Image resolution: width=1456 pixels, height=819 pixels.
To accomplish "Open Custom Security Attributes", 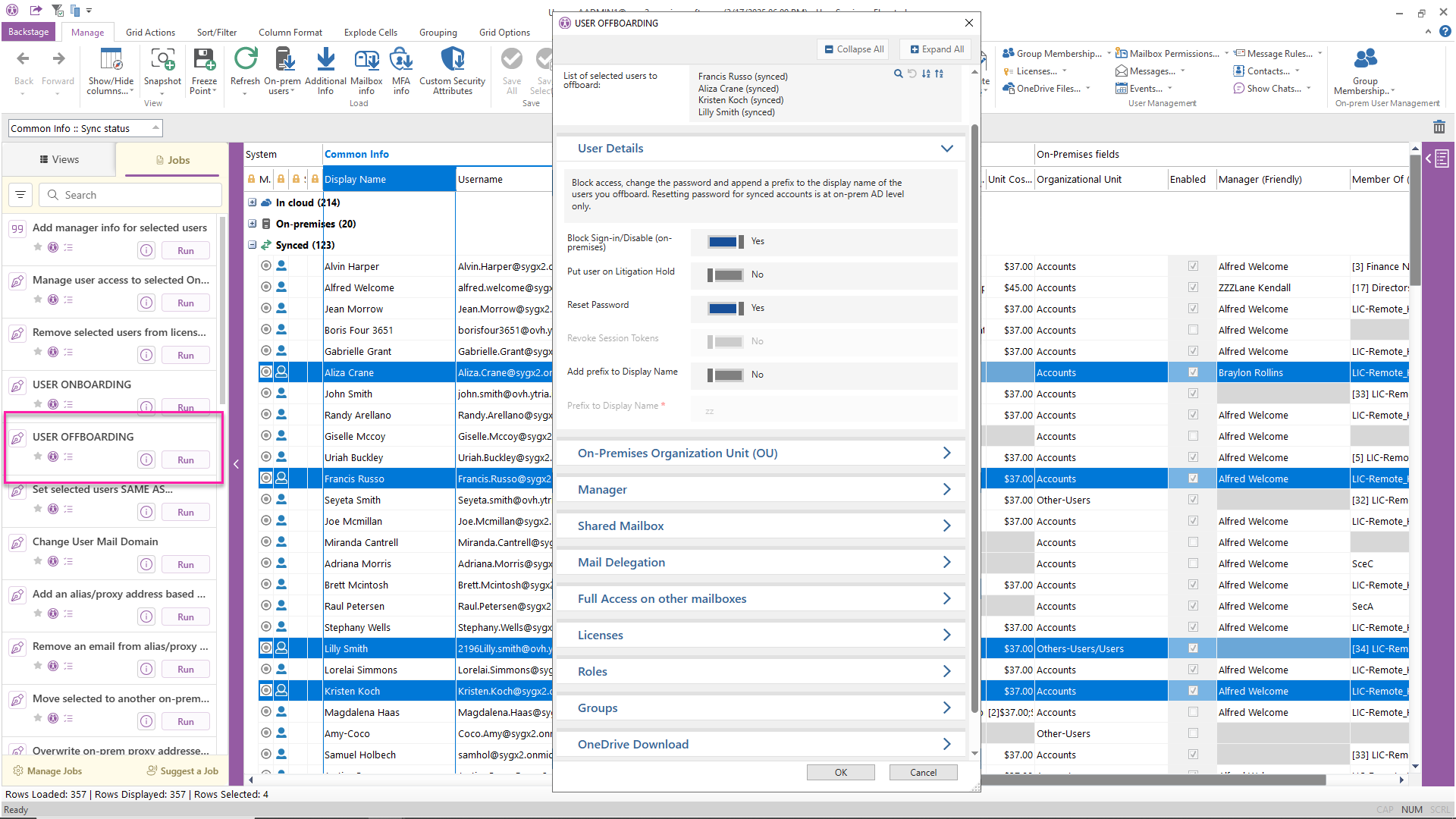I will click(x=452, y=59).
